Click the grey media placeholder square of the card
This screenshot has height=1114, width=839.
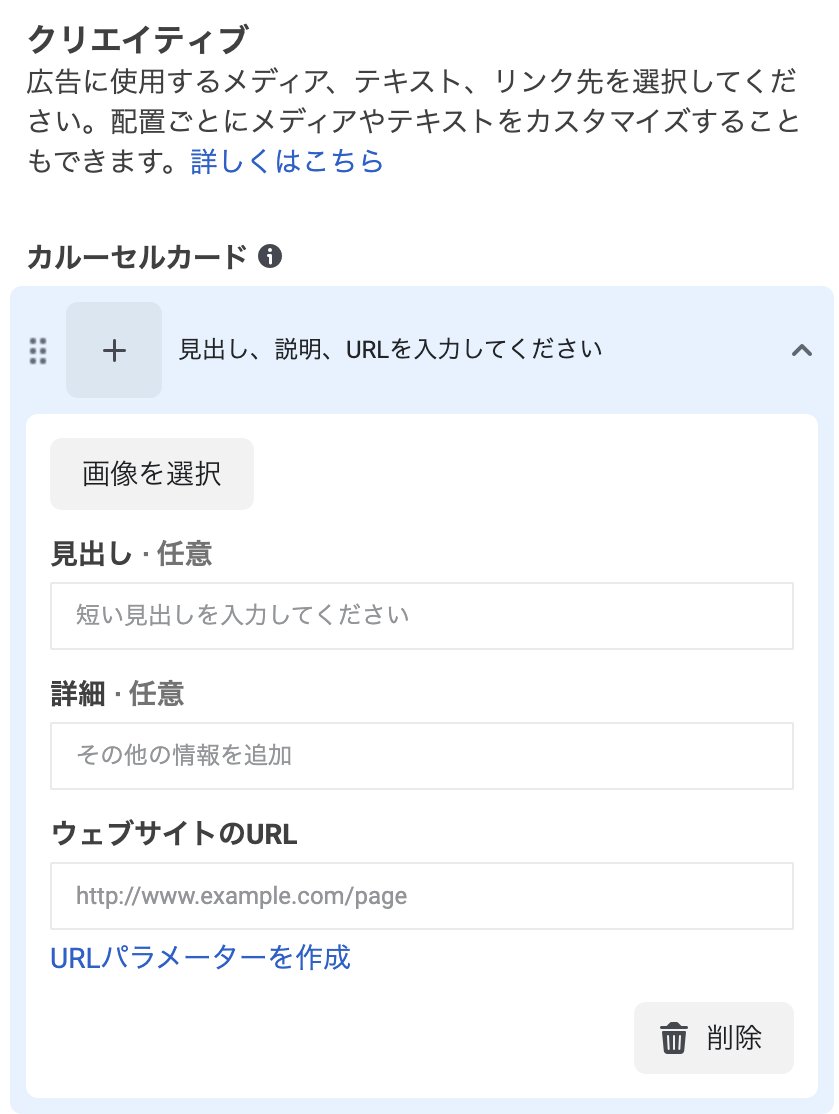click(113, 351)
